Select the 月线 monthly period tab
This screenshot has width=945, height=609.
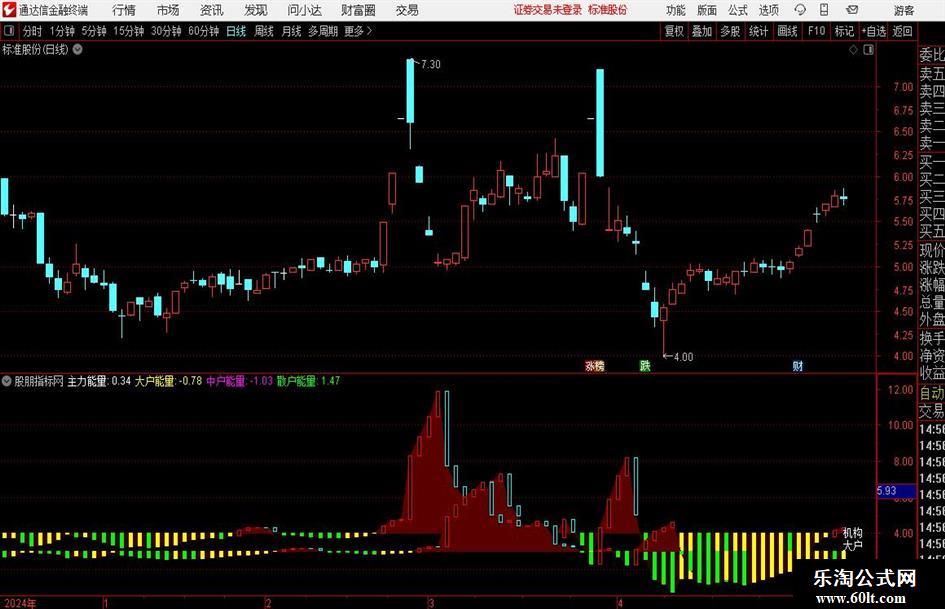click(x=291, y=31)
